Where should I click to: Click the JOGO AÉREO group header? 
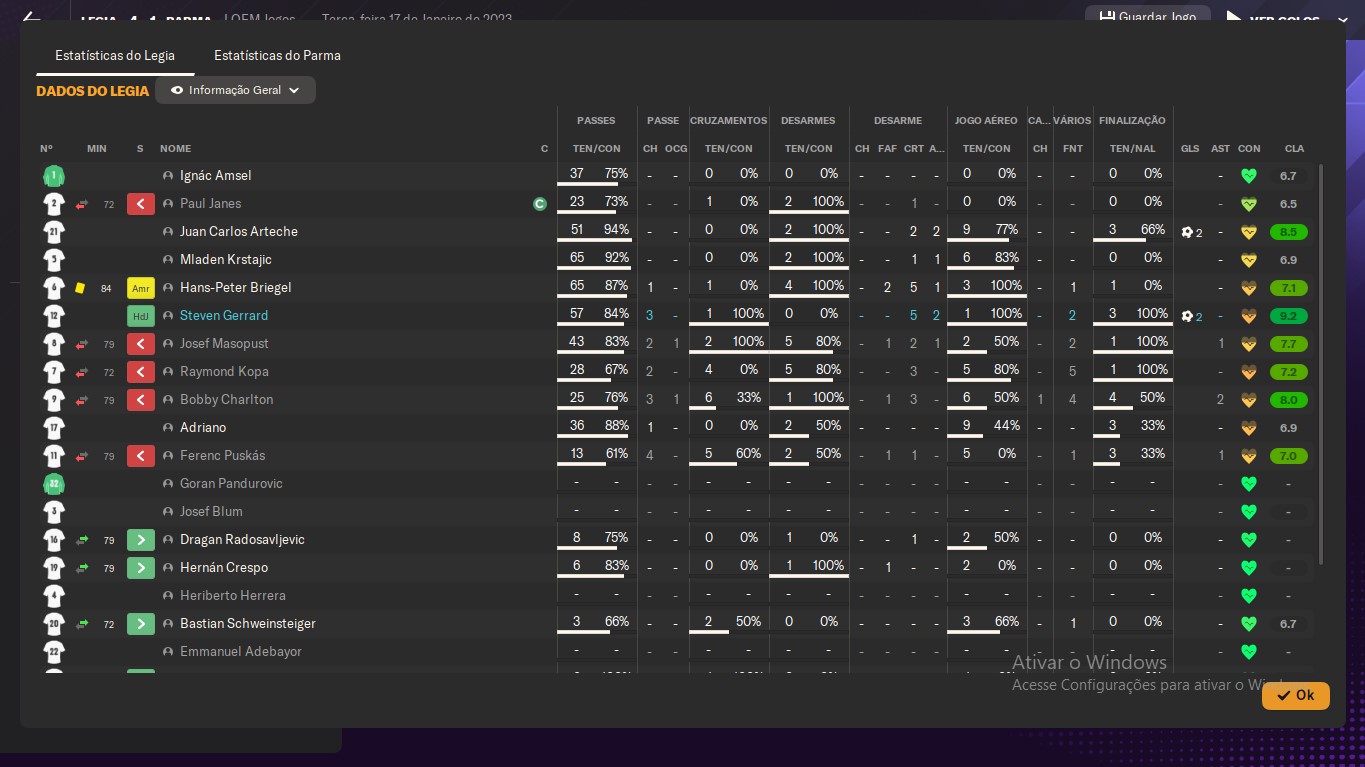[x=986, y=121]
